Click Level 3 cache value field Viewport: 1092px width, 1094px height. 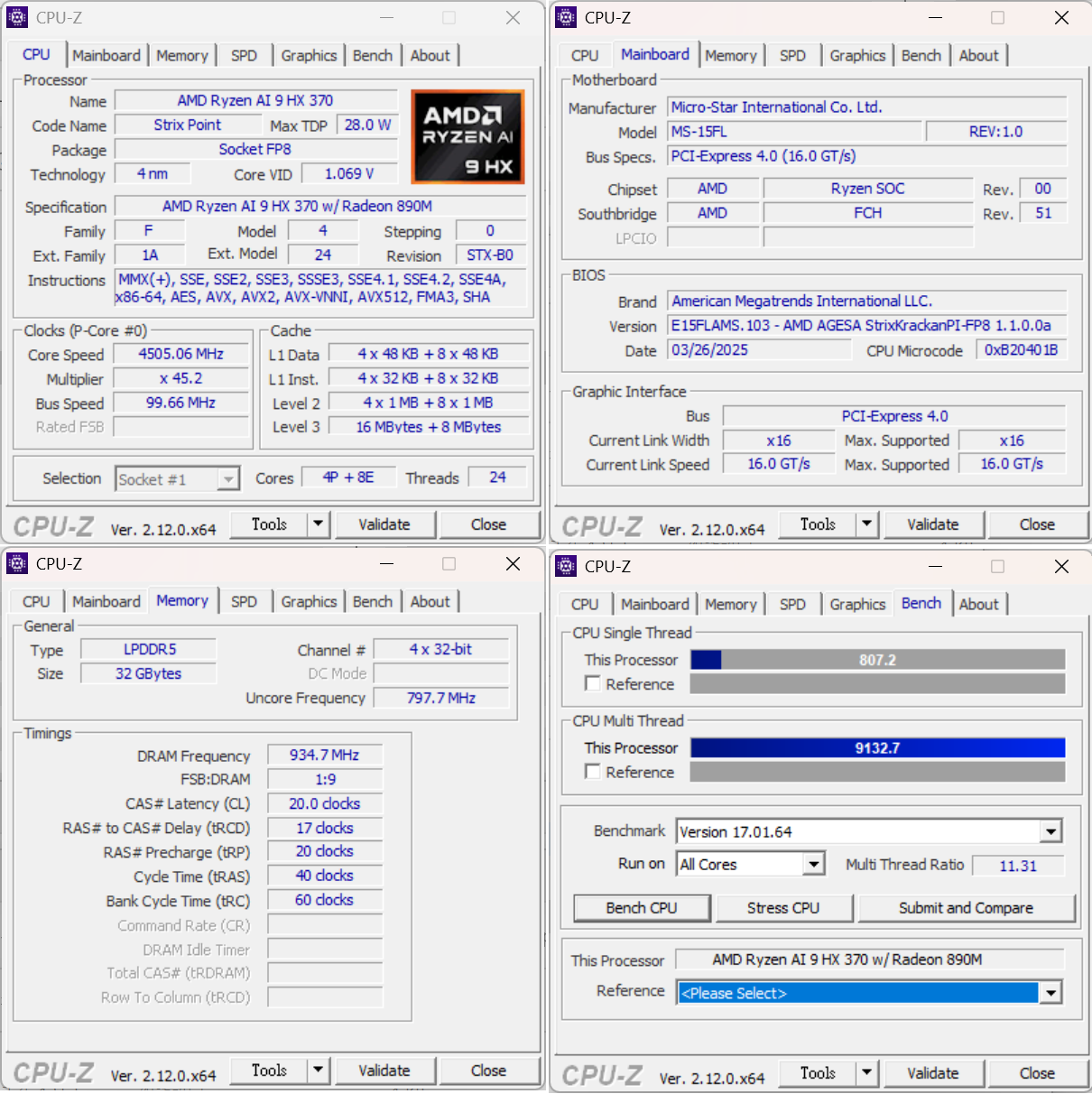428,427
